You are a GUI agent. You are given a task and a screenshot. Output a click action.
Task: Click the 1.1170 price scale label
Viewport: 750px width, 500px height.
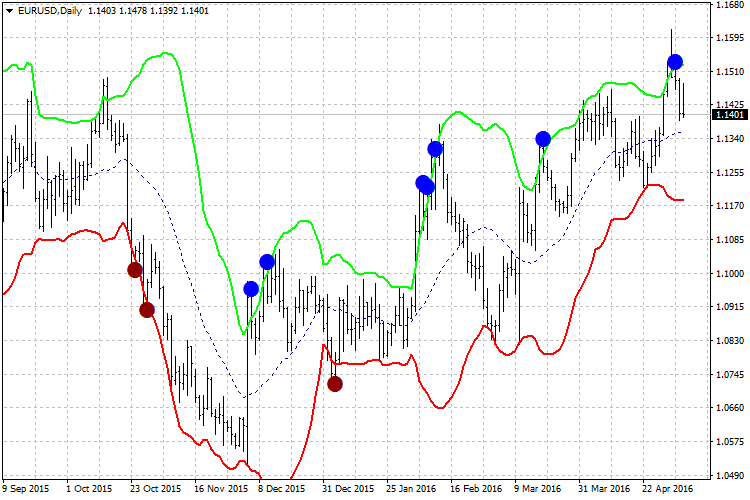pos(730,205)
